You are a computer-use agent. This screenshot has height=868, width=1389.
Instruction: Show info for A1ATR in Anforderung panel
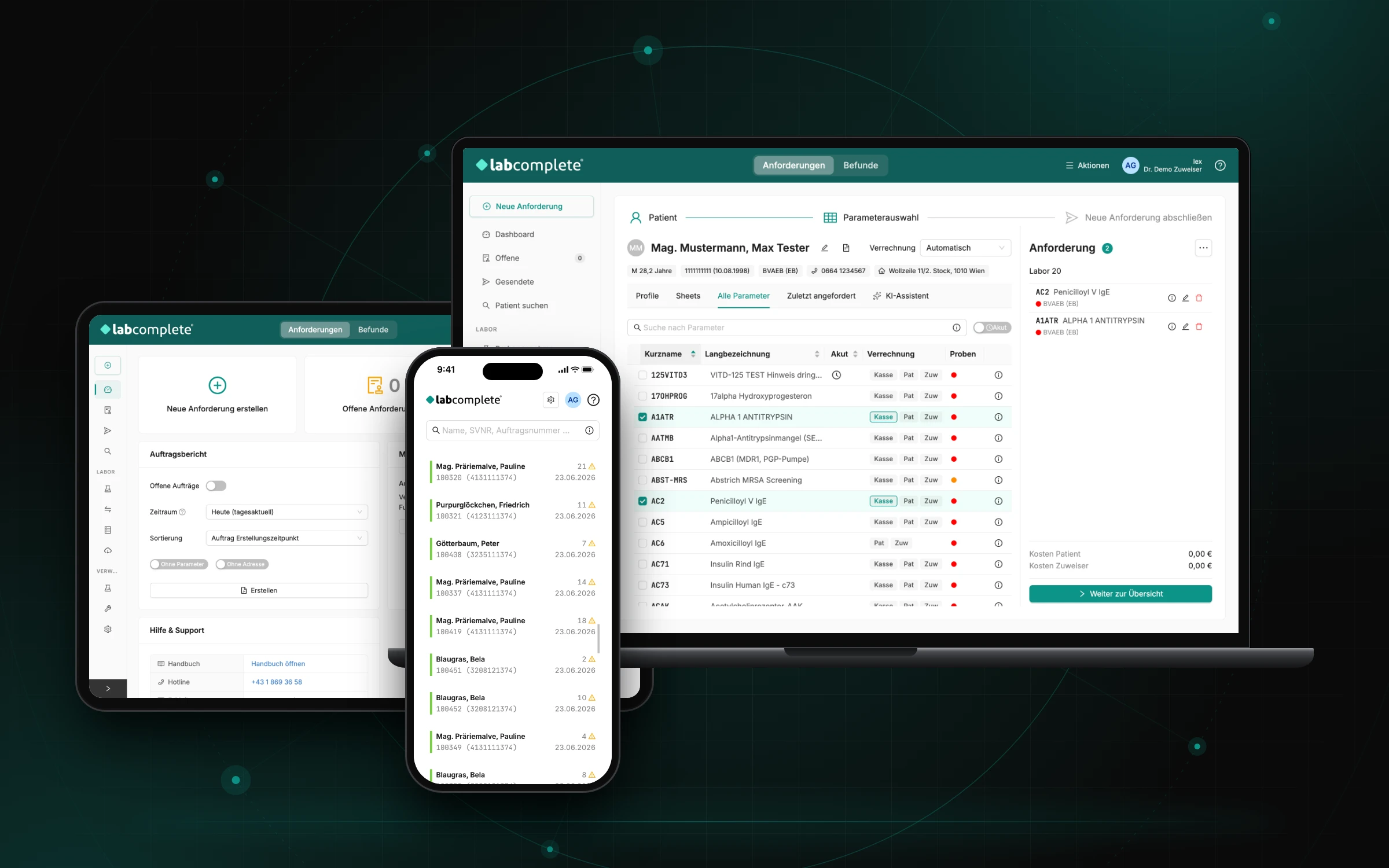pyautogui.click(x=1172, y=326)
